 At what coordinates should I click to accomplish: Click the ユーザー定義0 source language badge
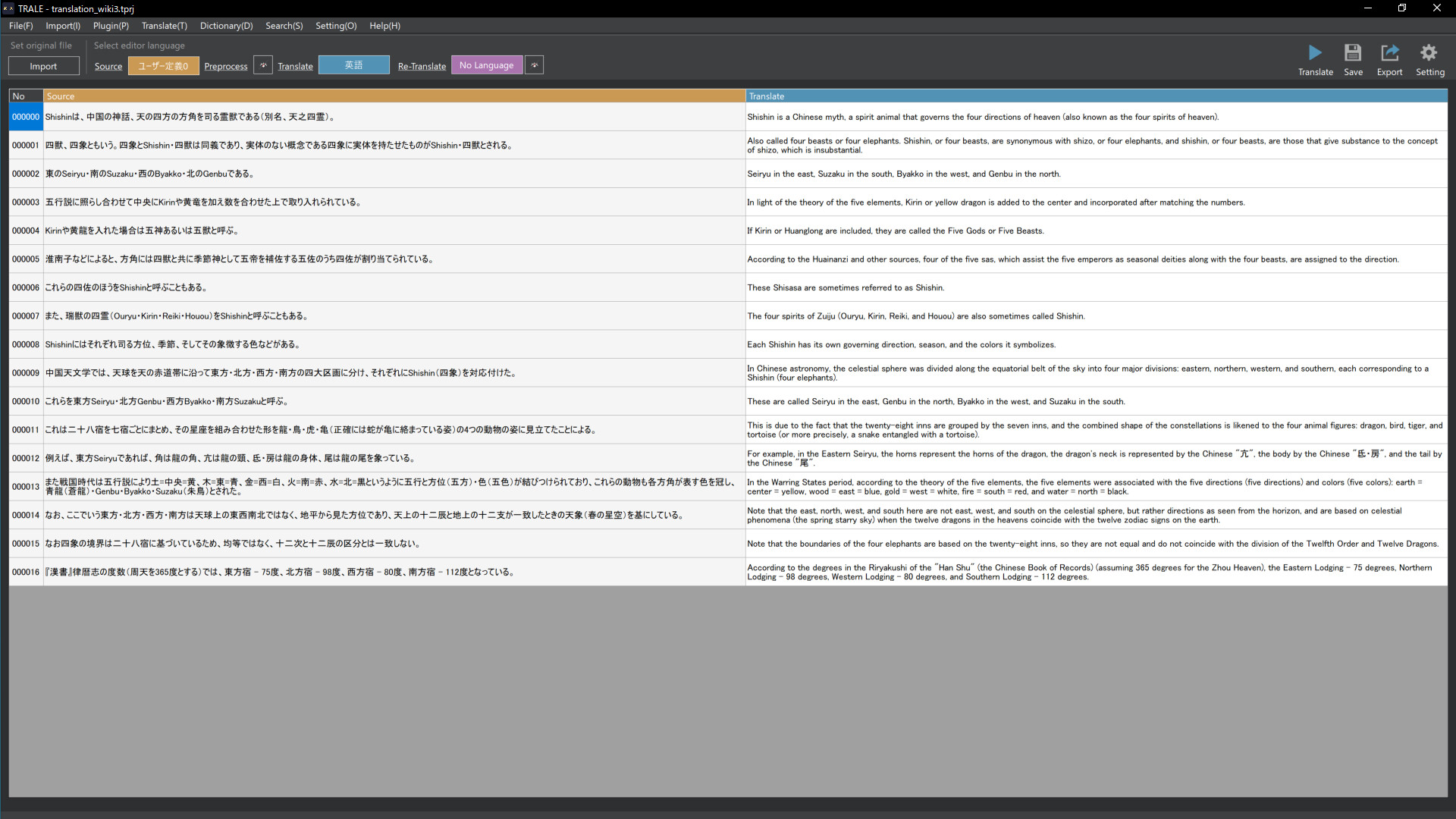point(163,66)
